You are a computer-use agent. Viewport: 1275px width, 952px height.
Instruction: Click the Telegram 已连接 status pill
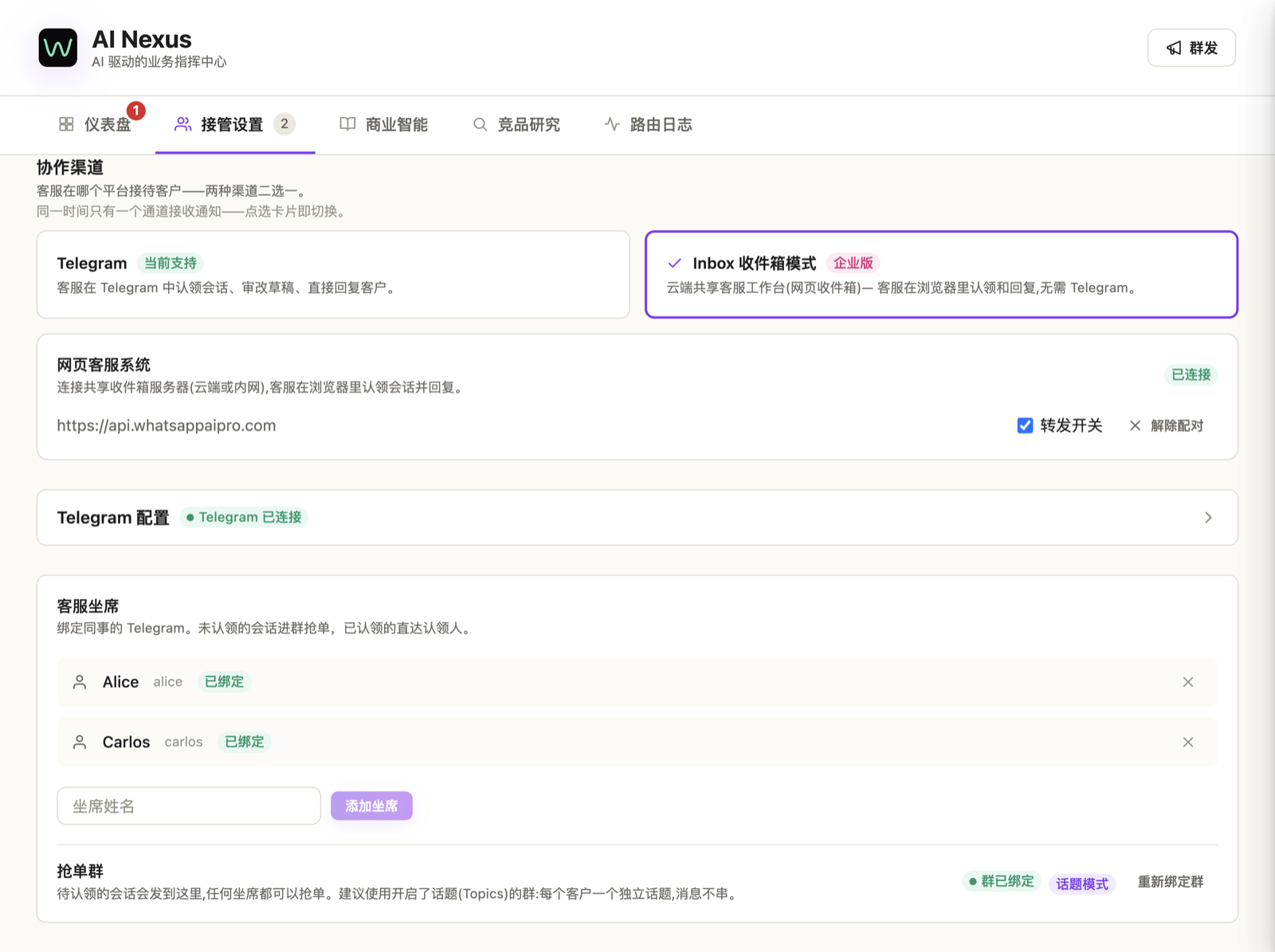[x=244, y=517]
